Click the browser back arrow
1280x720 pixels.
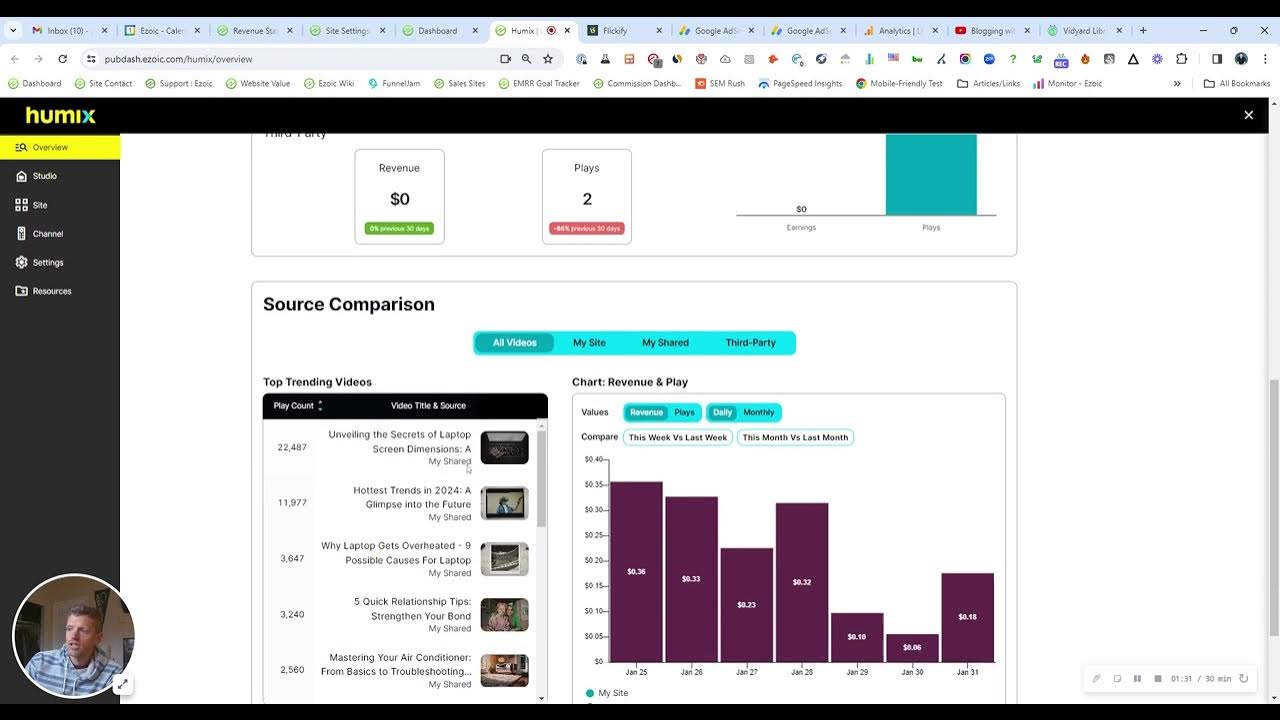tap(15, 59)
